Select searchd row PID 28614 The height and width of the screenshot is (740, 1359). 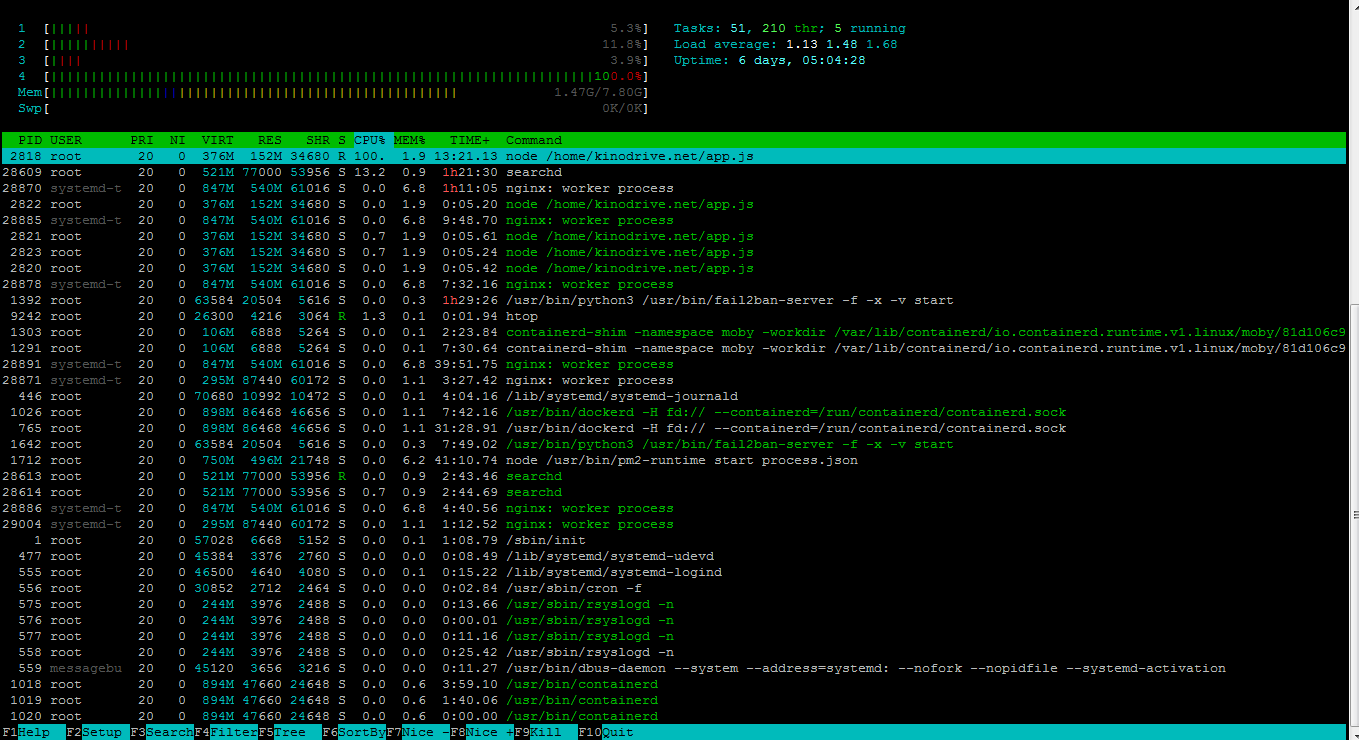674,492
